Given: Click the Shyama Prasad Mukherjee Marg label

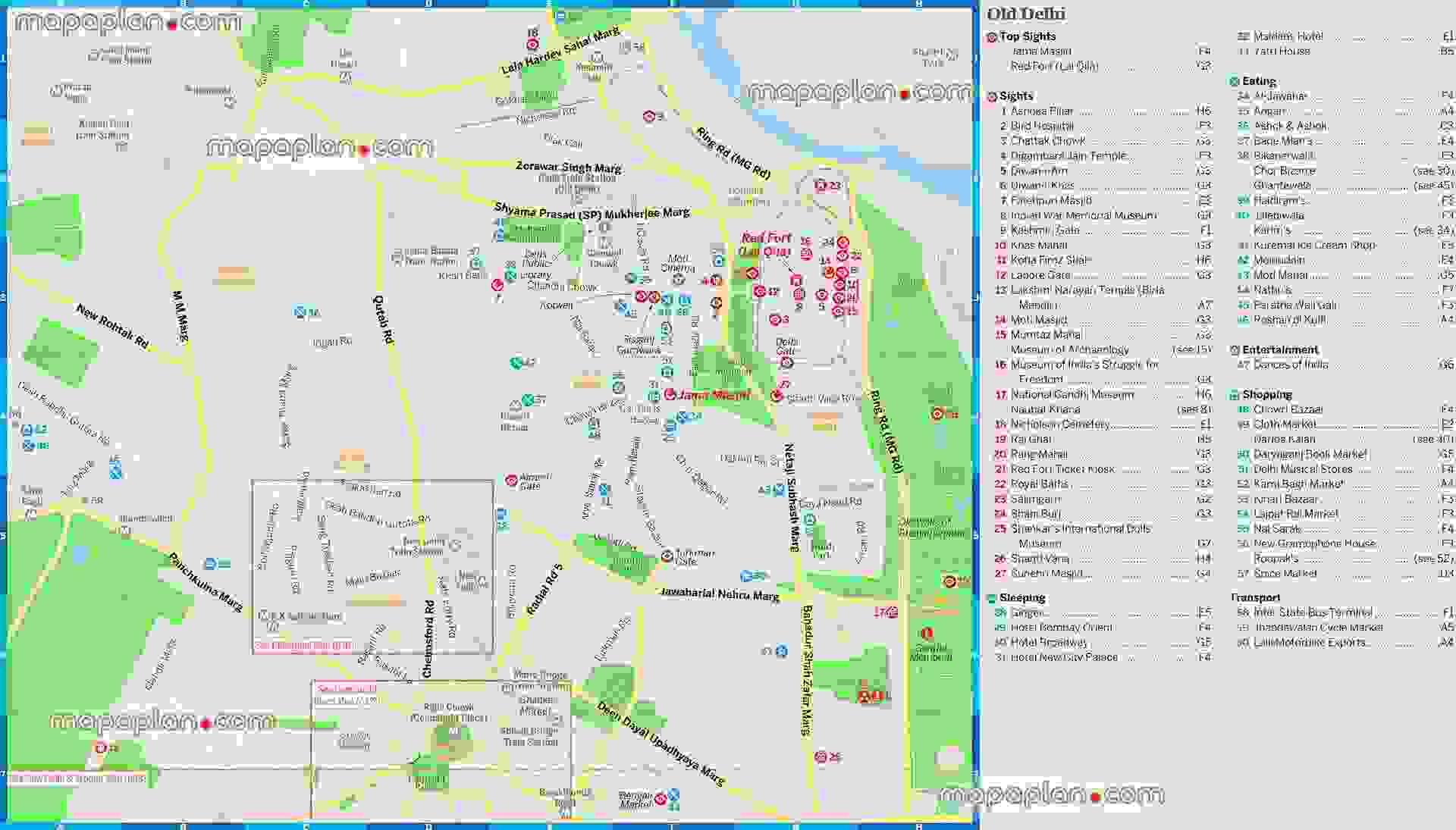Looking at the screenshot, I should point(591,211).
